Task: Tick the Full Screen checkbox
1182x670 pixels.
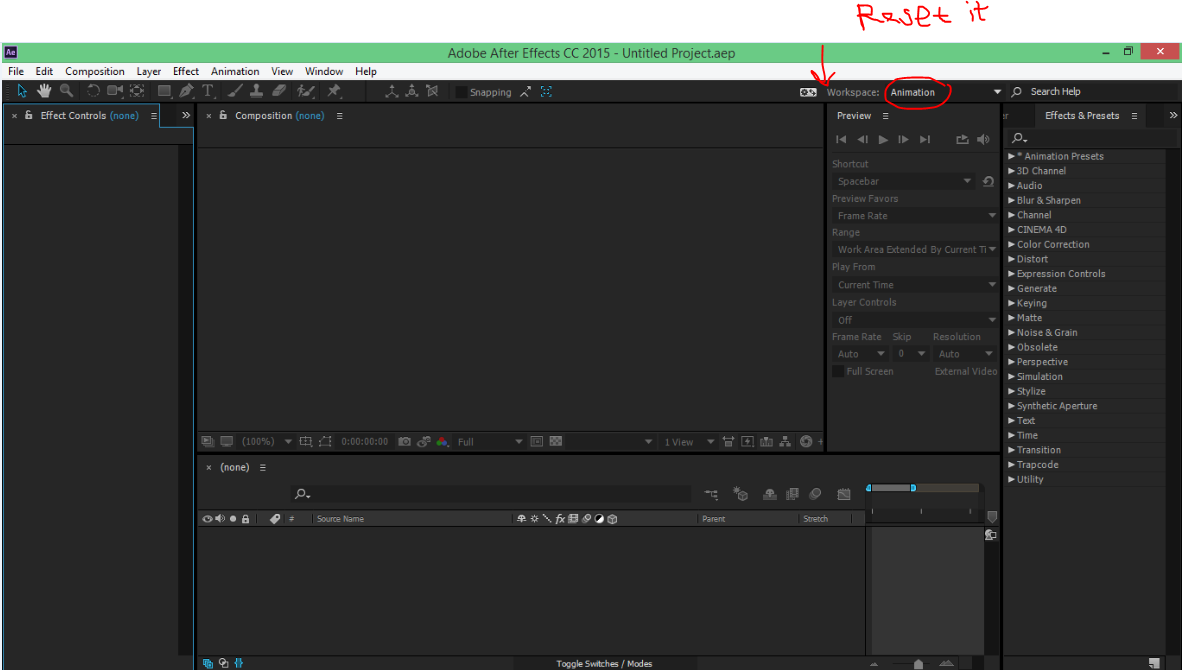Action: (838, 372)
